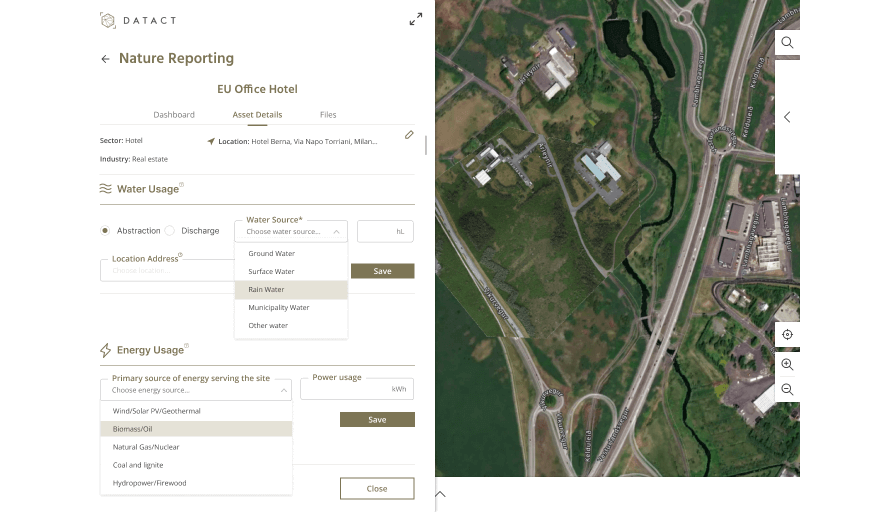Zoom out on the map
Viewport: 880px width, 512px height.
(x=787, y=390)
